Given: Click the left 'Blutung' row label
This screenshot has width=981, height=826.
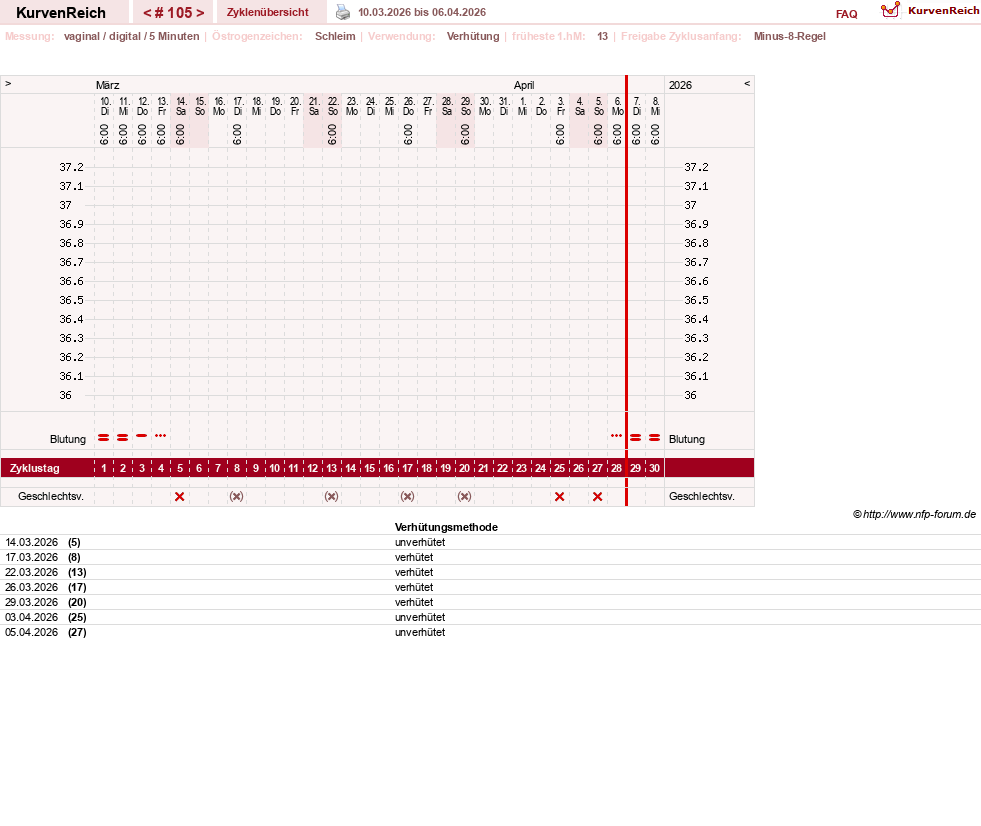Looking at the screenshot, I should [68, 439].
